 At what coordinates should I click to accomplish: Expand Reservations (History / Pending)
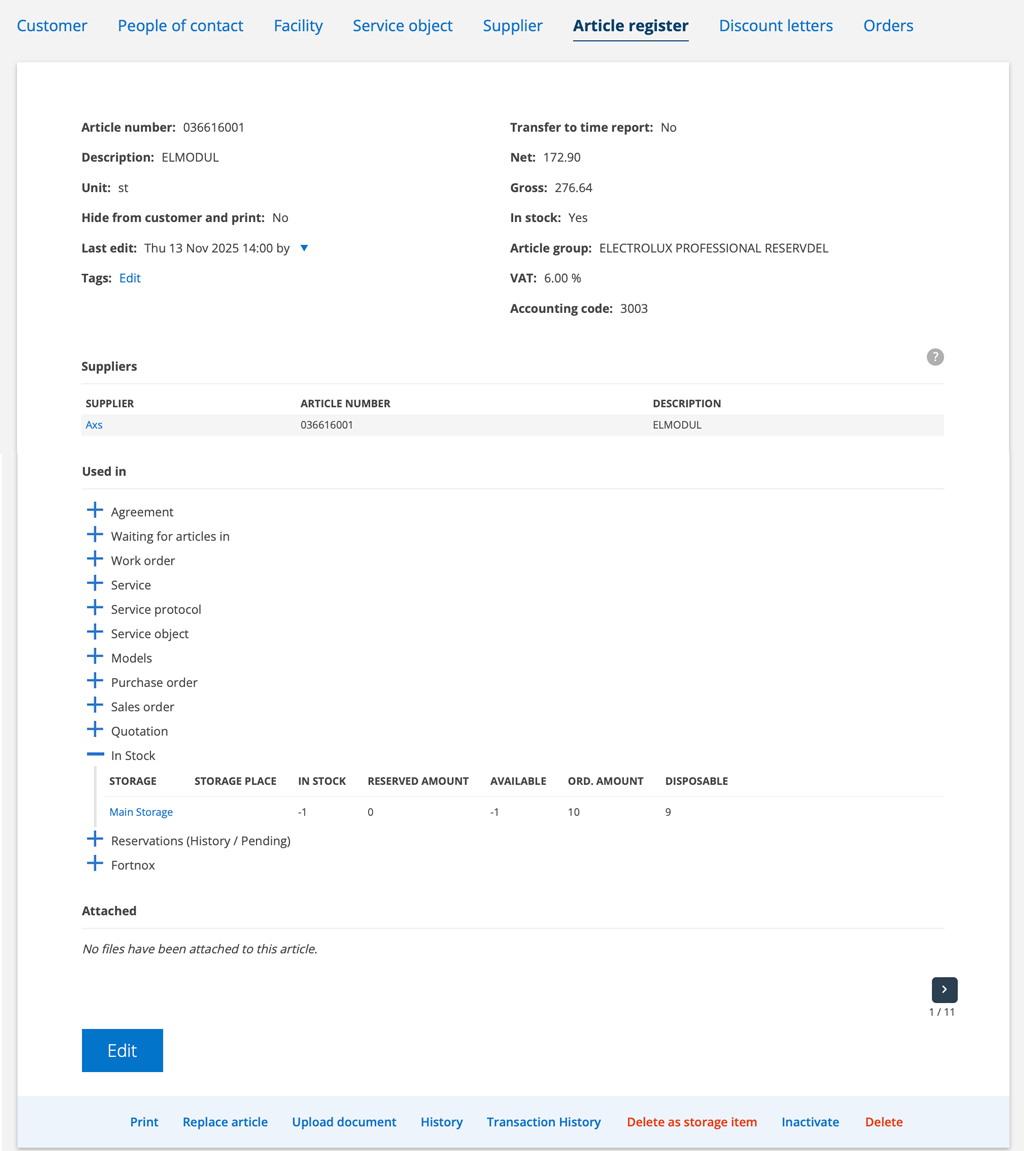pyautogui.click(x=95, y=840)
